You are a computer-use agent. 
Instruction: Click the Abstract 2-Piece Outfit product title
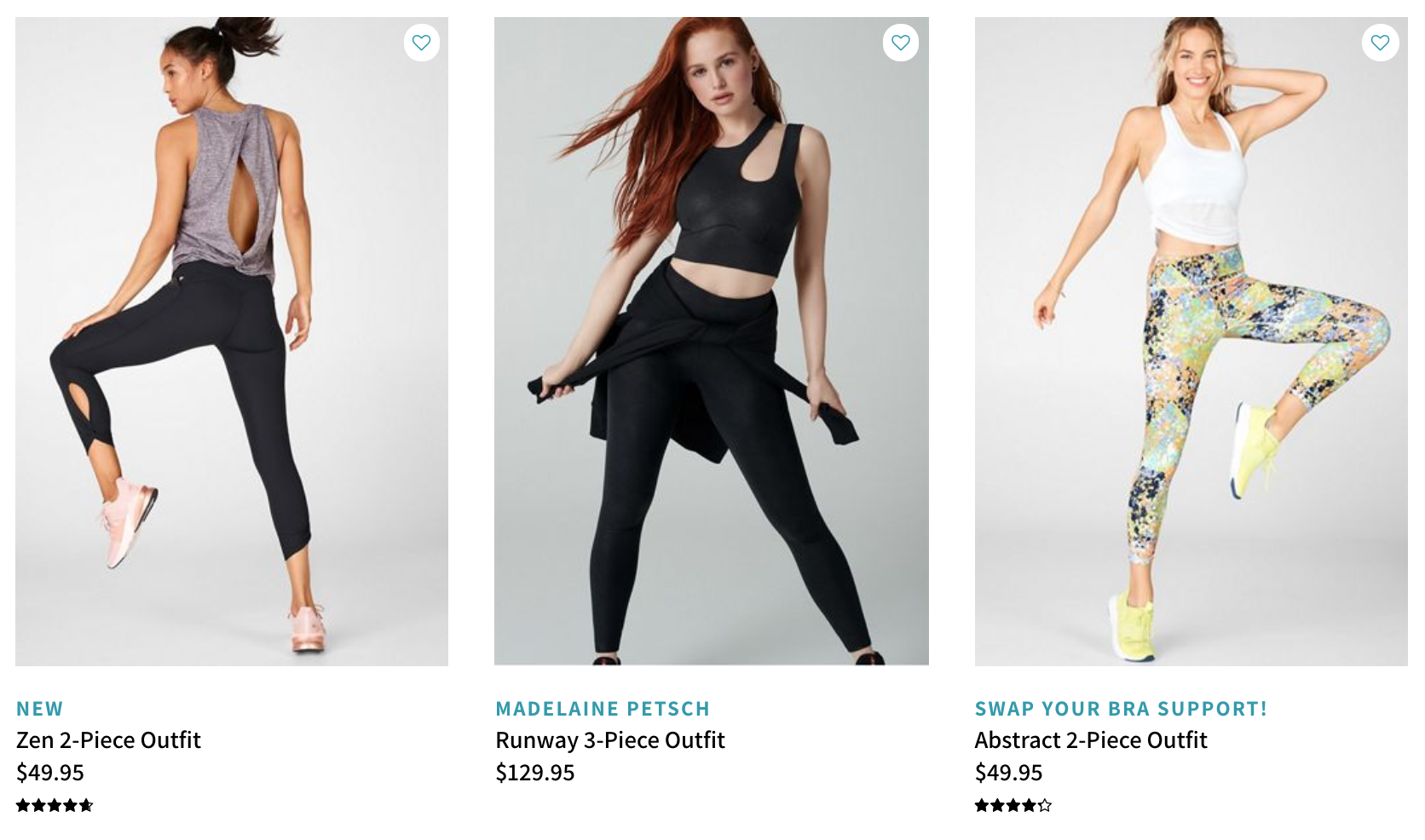point(1091,740)
